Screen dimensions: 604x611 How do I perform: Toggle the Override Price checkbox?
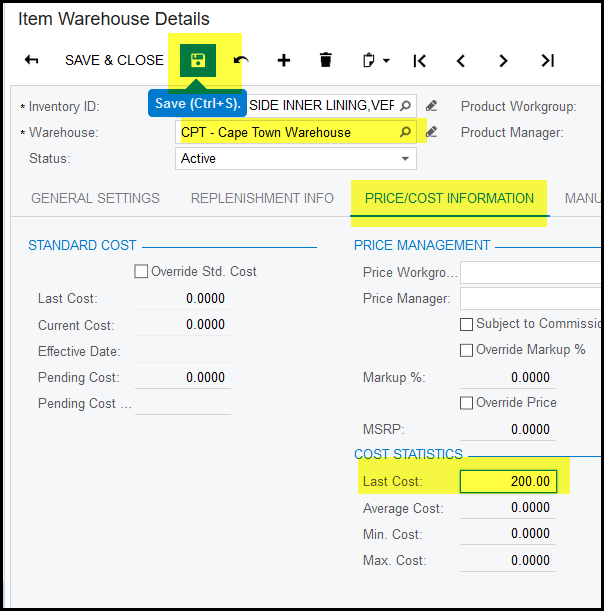[x=467, y=403]
